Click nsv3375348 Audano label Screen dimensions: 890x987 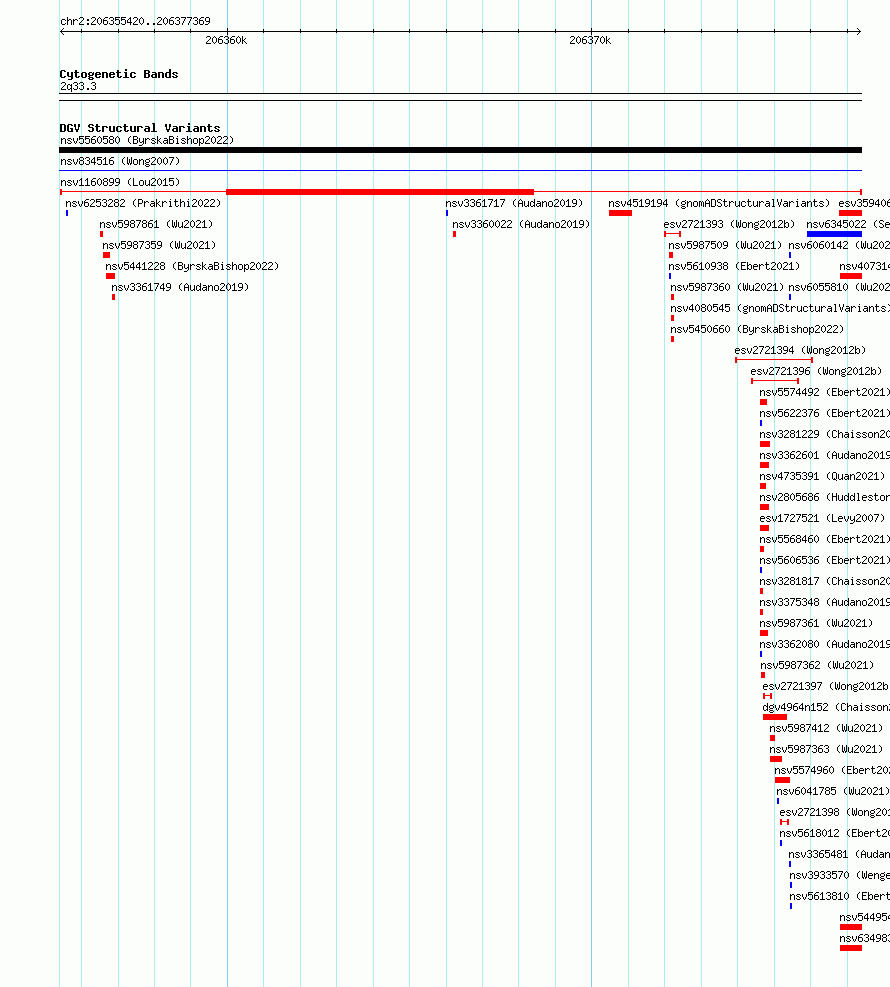pyautogui.click(x=825, y=602)
